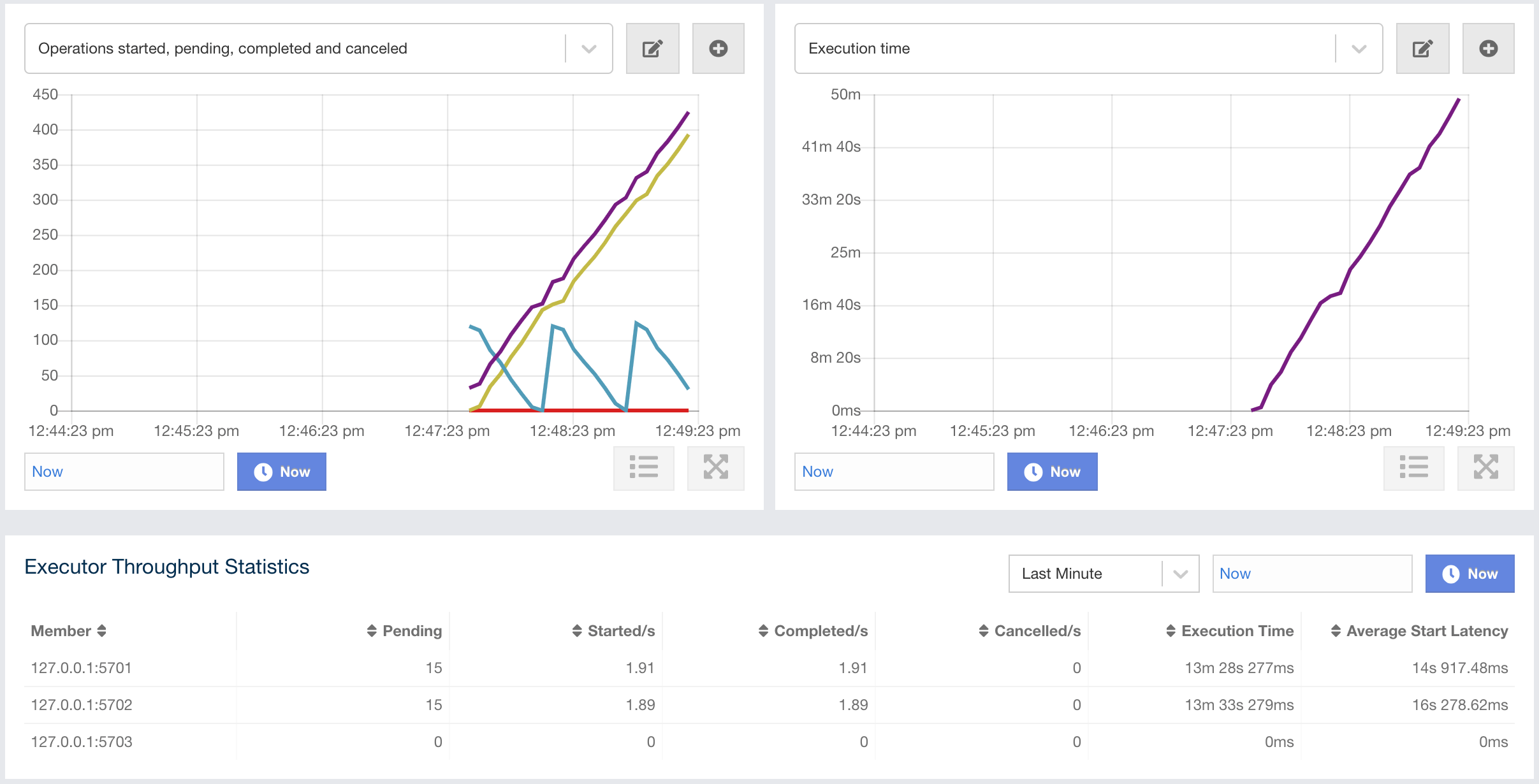Click the Now button in Executor Throughput Statistics
1539x784 pixels.
[1470, 573]
